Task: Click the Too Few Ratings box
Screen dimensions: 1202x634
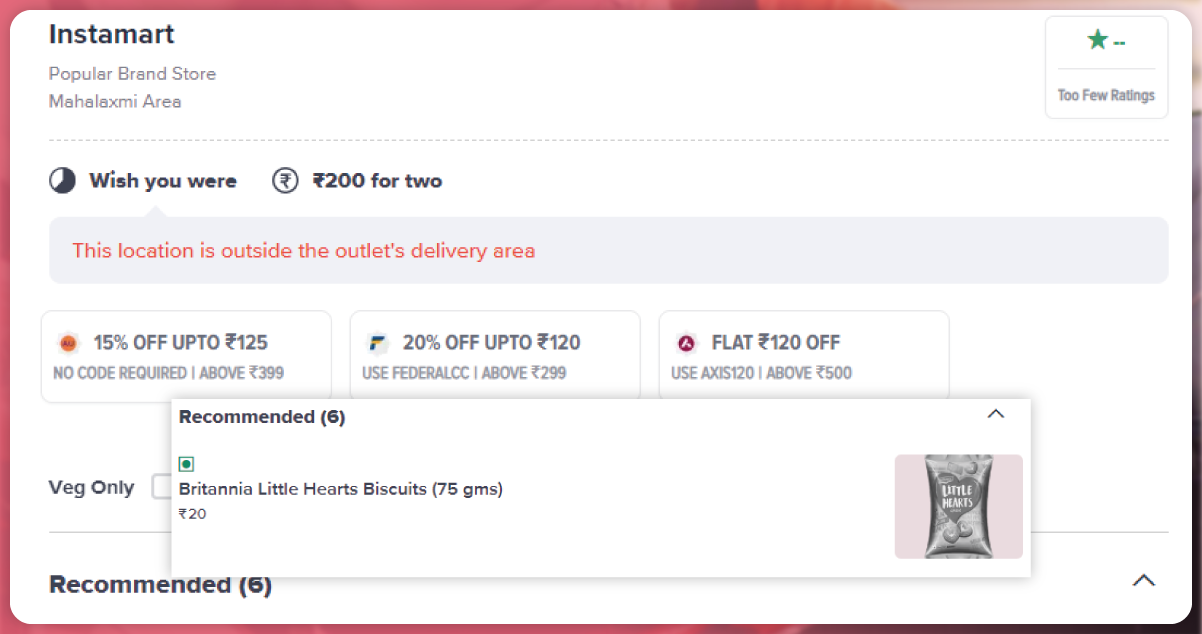Action: click(x=1106, y=95)
